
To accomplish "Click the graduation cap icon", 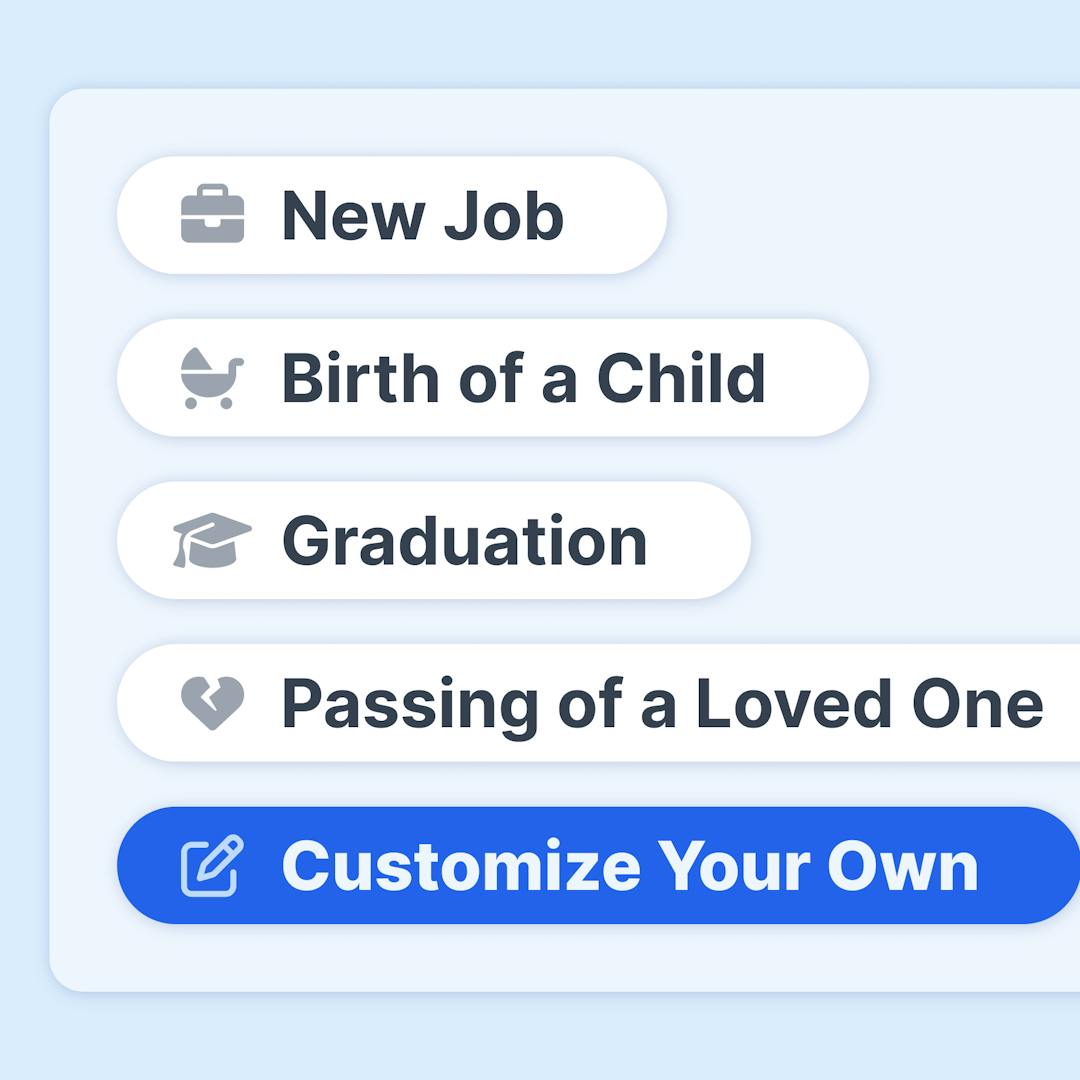I will 212,541.
